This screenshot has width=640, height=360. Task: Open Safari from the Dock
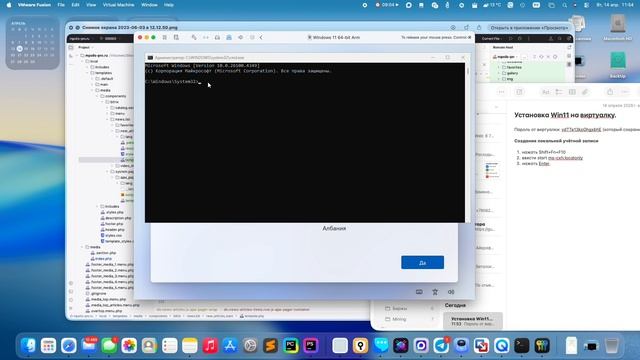69,346
